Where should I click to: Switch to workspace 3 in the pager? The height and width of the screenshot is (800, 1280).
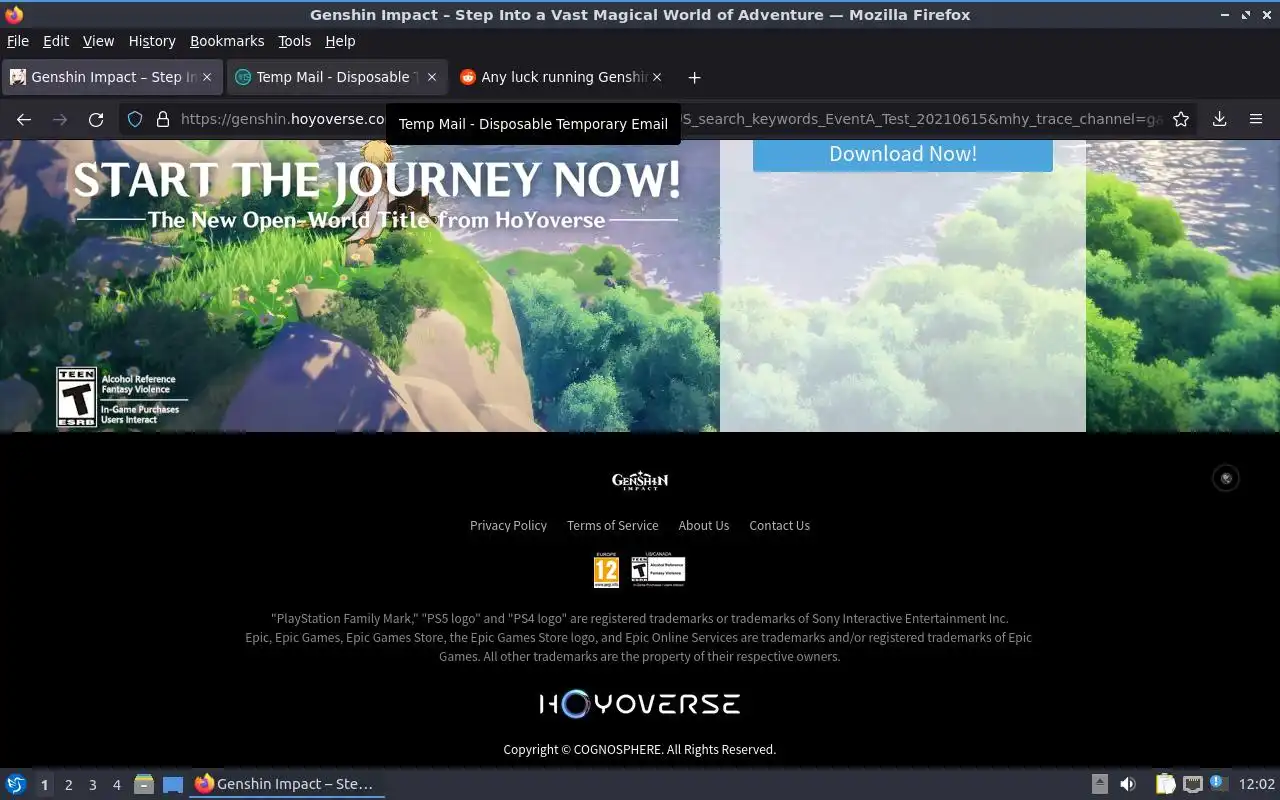[92, 785]
